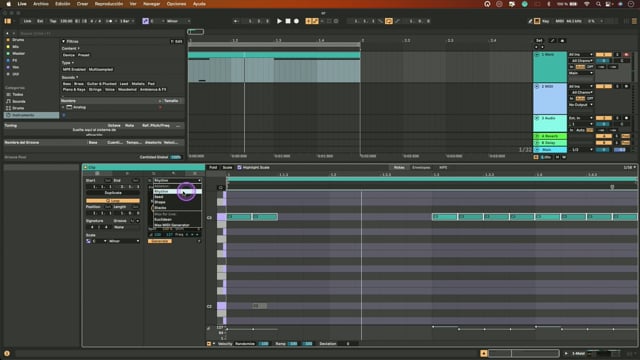Expand the Analog instrument folder
The height and width of the screenshot is (360, 640).
[63, 107]
